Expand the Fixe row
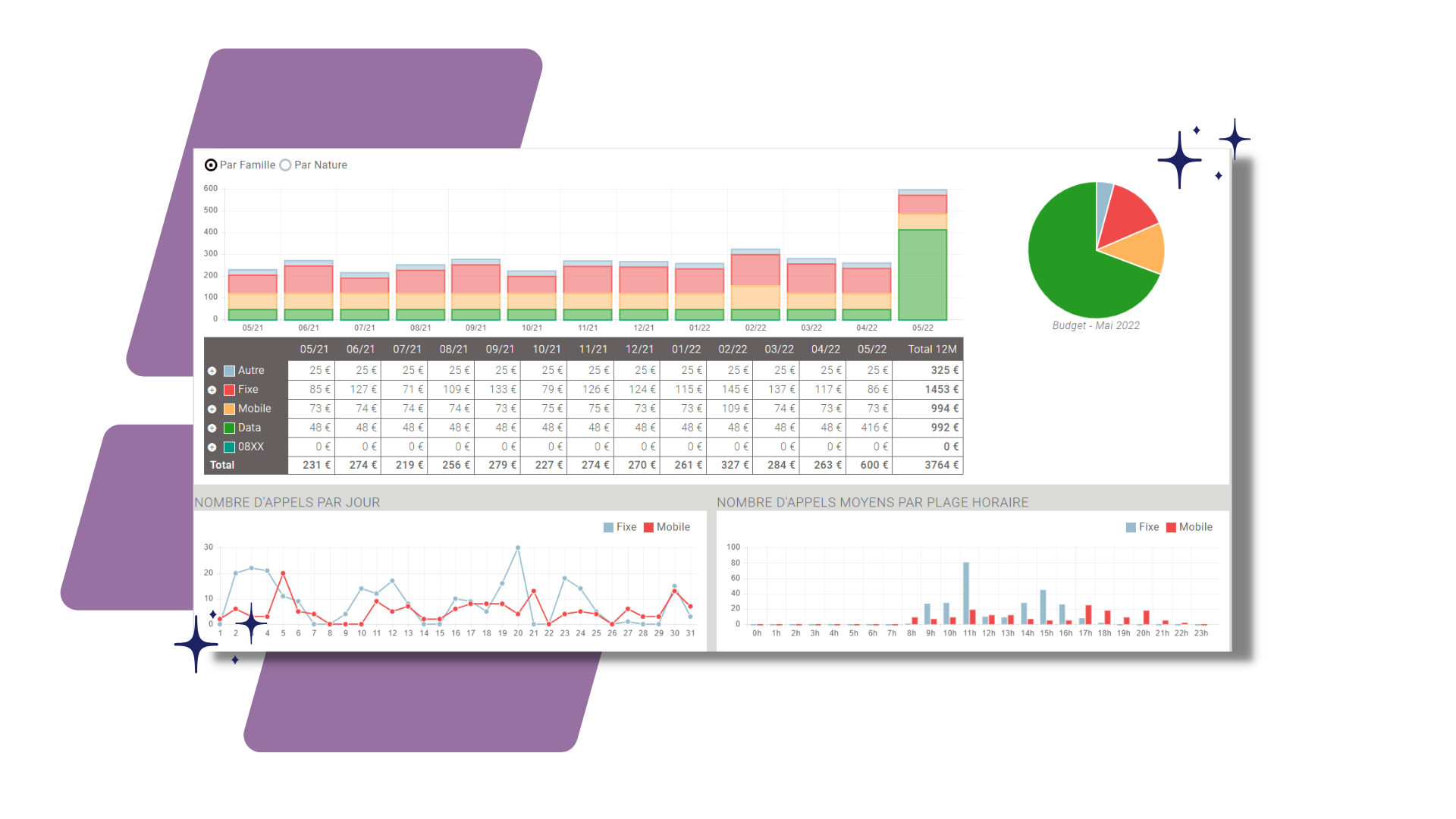This screenshot has width=1456, height=819. click(x=212, y=390)
